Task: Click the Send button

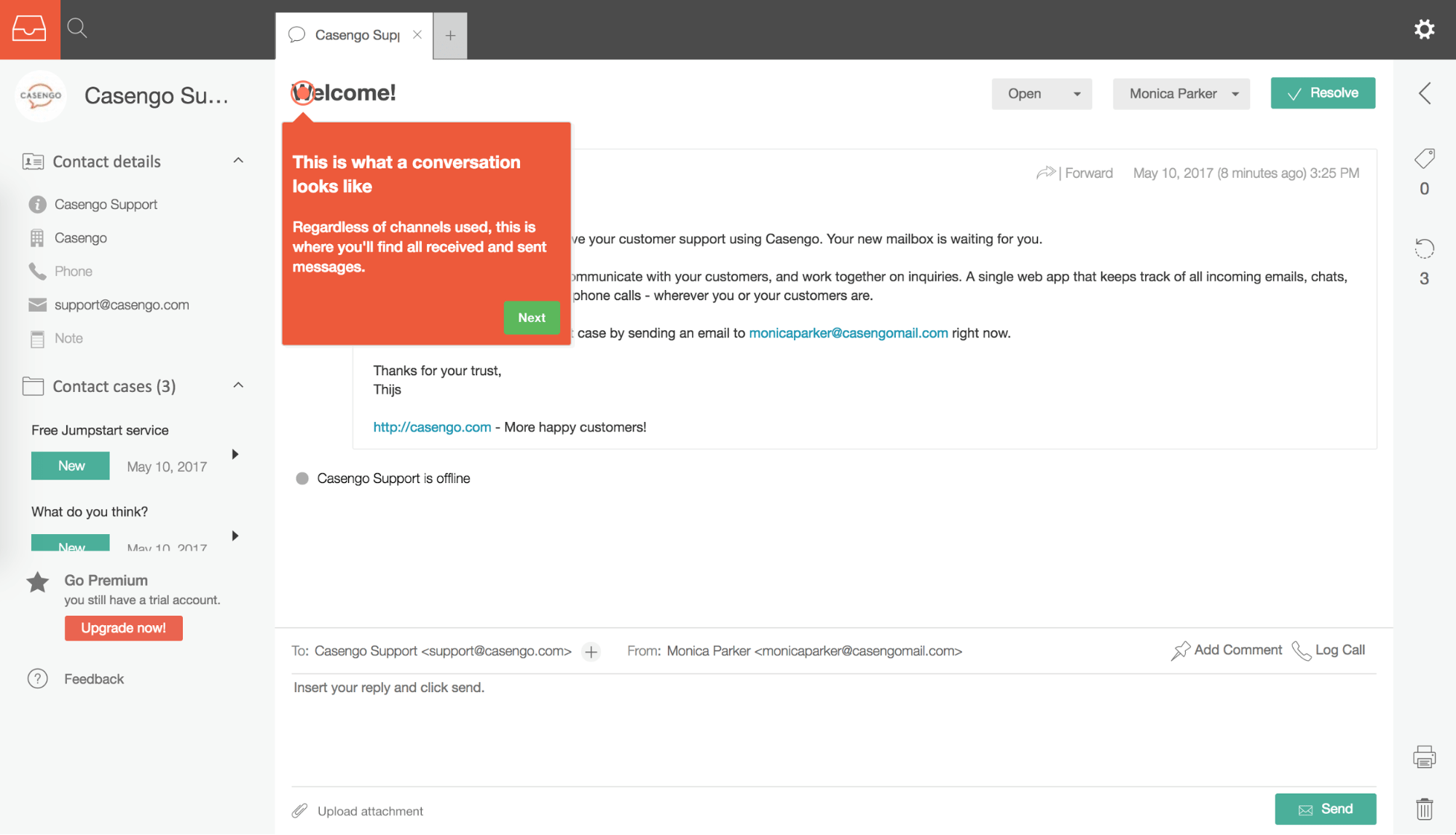Action: point(1325,809)
